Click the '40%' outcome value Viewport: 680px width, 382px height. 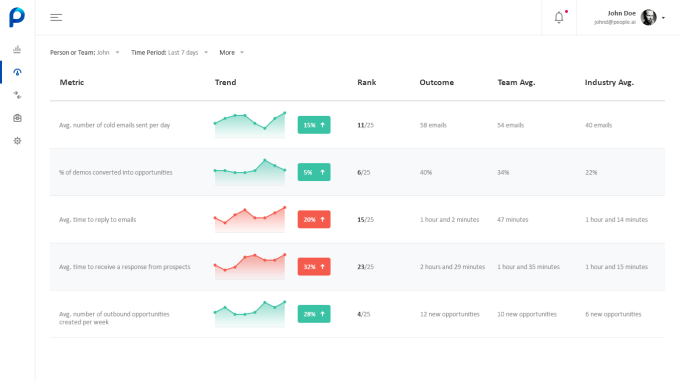[x=425, y=173]
